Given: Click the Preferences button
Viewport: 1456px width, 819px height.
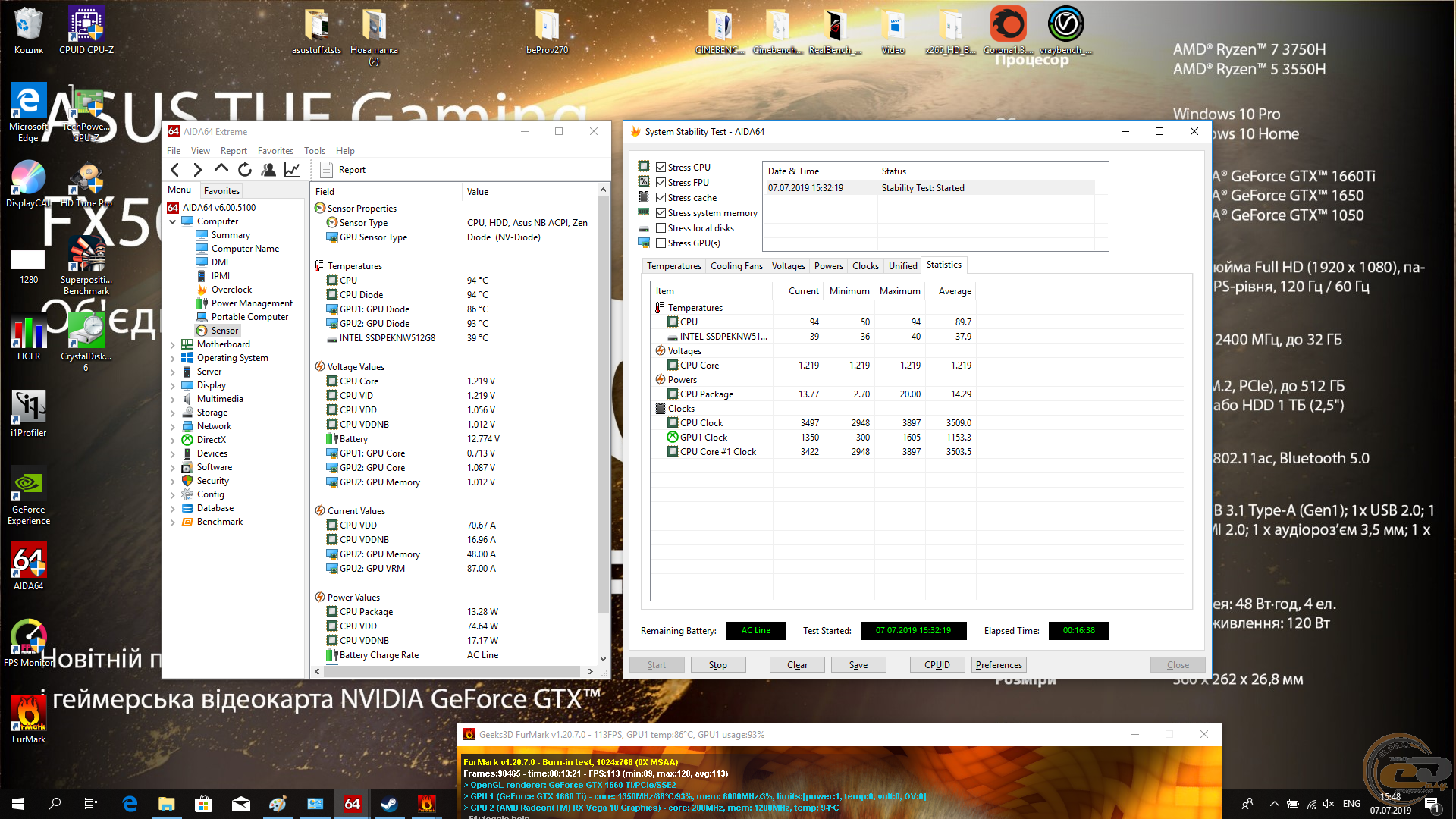Looking at the screenshot, I should pyautogui.click(x=999, y=665).
